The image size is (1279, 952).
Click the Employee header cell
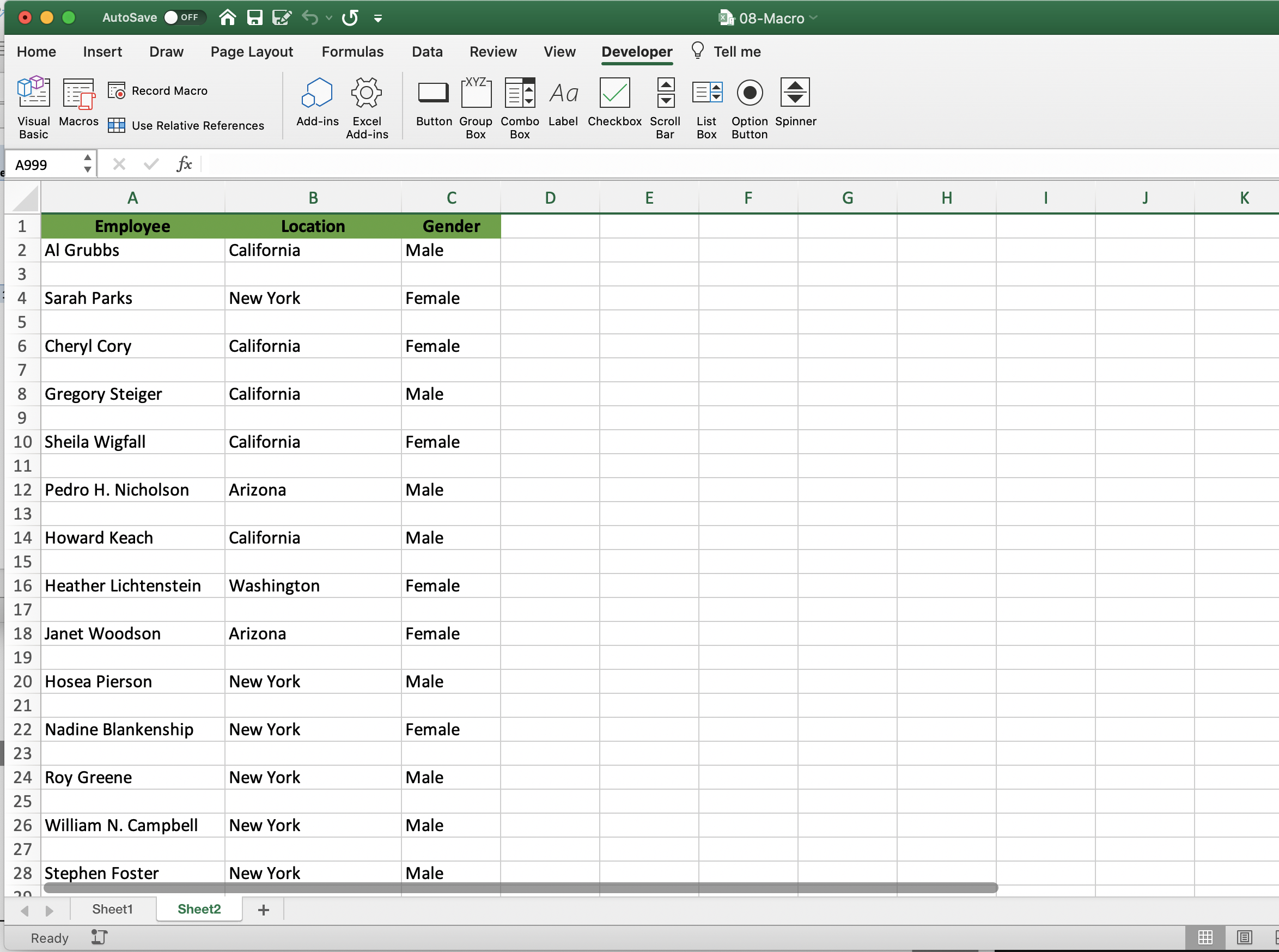pyautogui.click(x=132, y=227)
